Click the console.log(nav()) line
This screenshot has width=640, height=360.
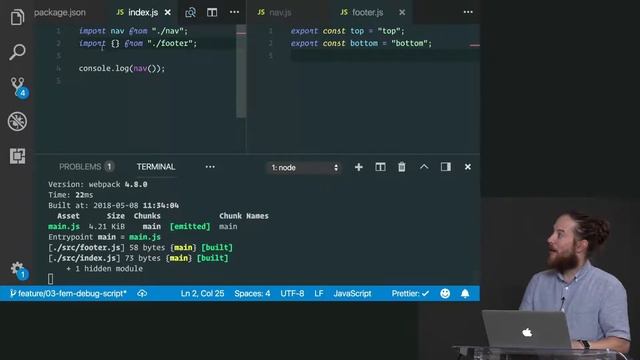click(x=122, y=68)
